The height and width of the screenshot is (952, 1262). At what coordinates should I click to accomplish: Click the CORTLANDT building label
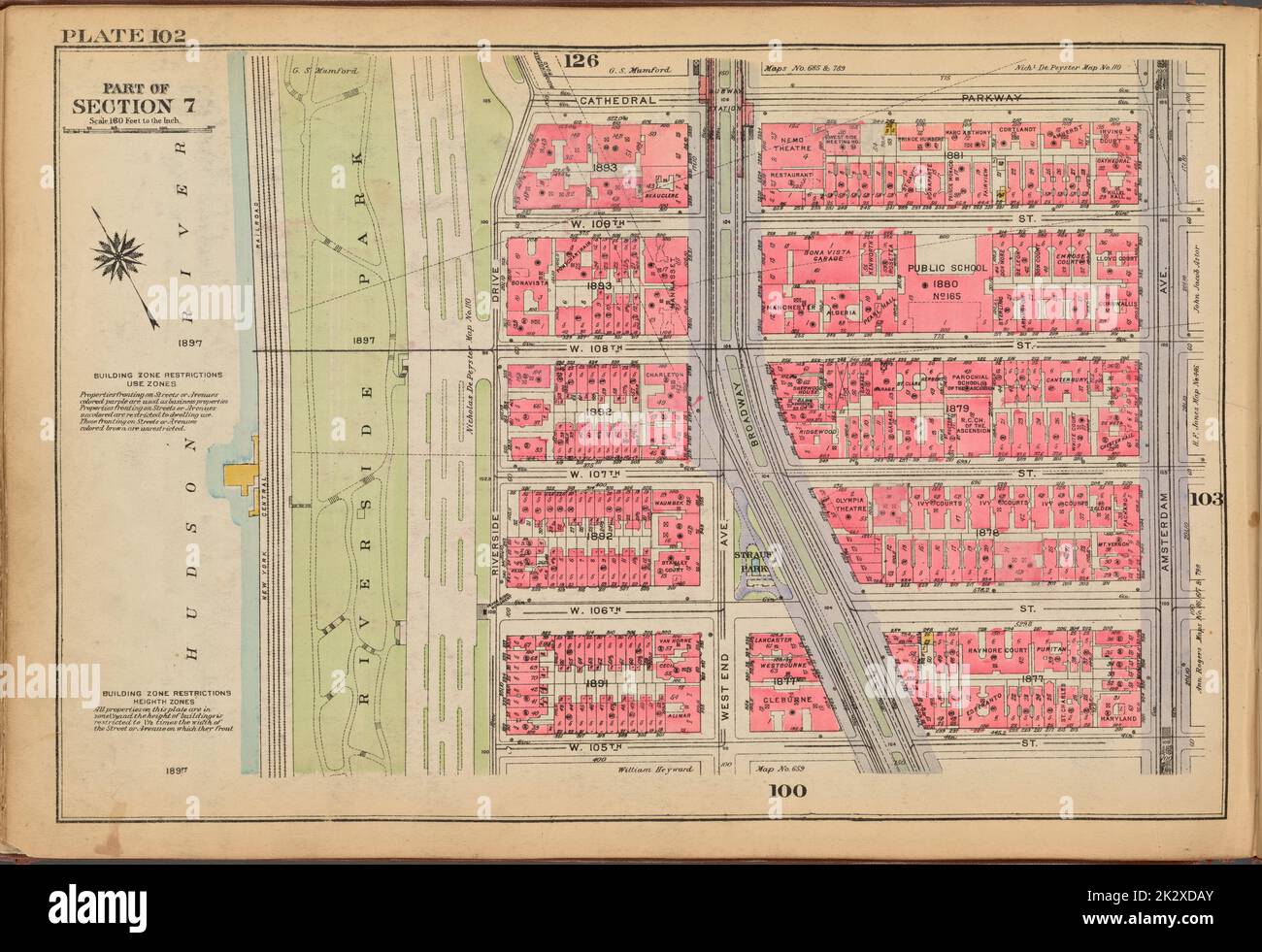pyautogui.click(x=1015, y=129)
